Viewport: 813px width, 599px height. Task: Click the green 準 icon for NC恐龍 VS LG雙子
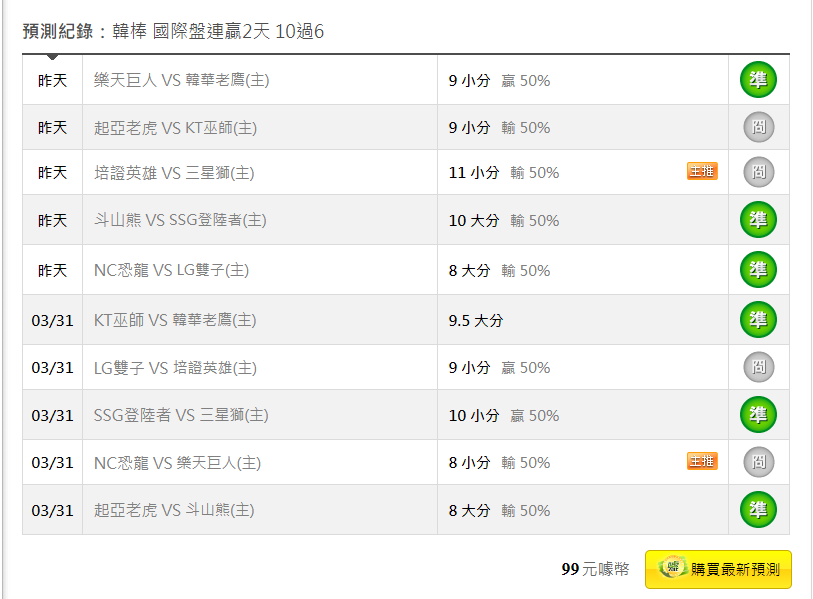(x=758, y=270)
